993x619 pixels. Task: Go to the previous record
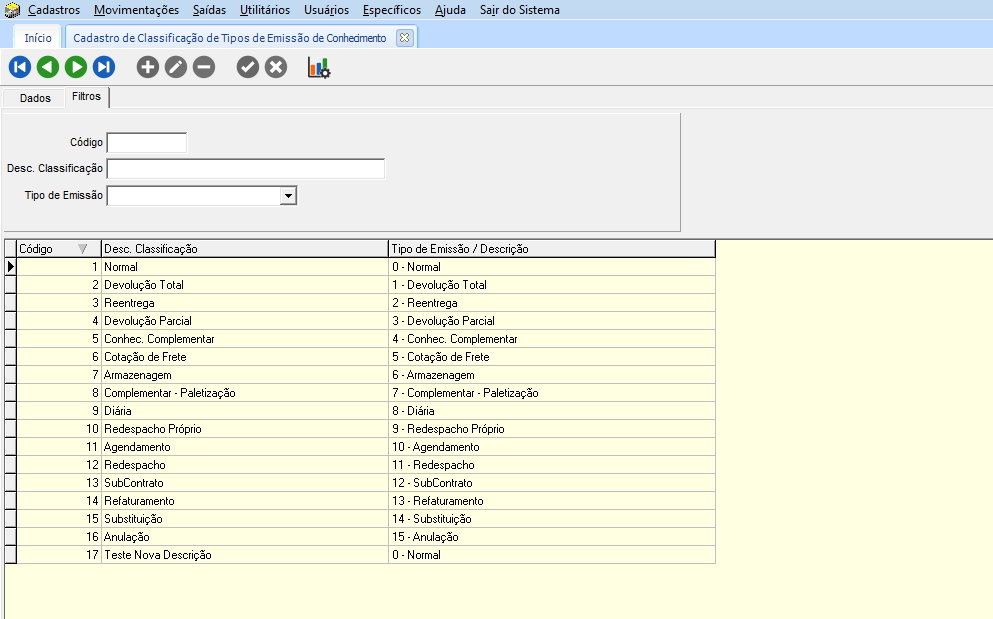tap(47, 67)
